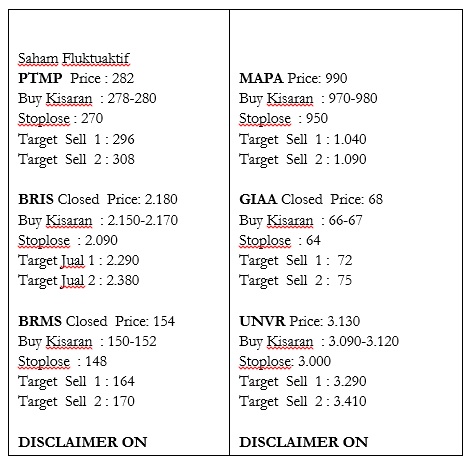Click MAPA Stoplose 950 line
The width and height of the screenshot is (471, 462).
[x=283, y=119]
